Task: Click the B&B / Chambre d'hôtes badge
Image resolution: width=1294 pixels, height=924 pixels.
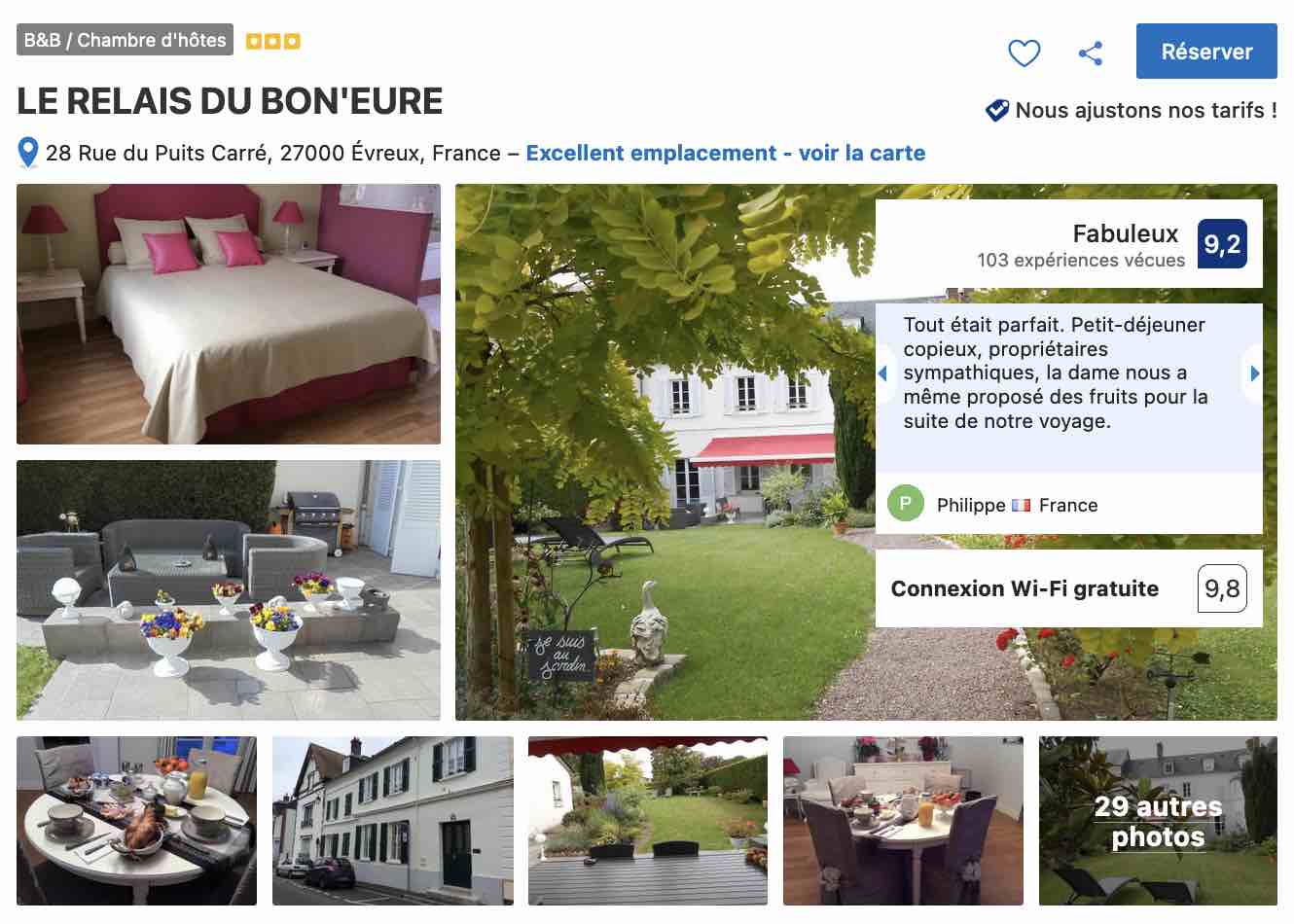Action: coord(125,40)
